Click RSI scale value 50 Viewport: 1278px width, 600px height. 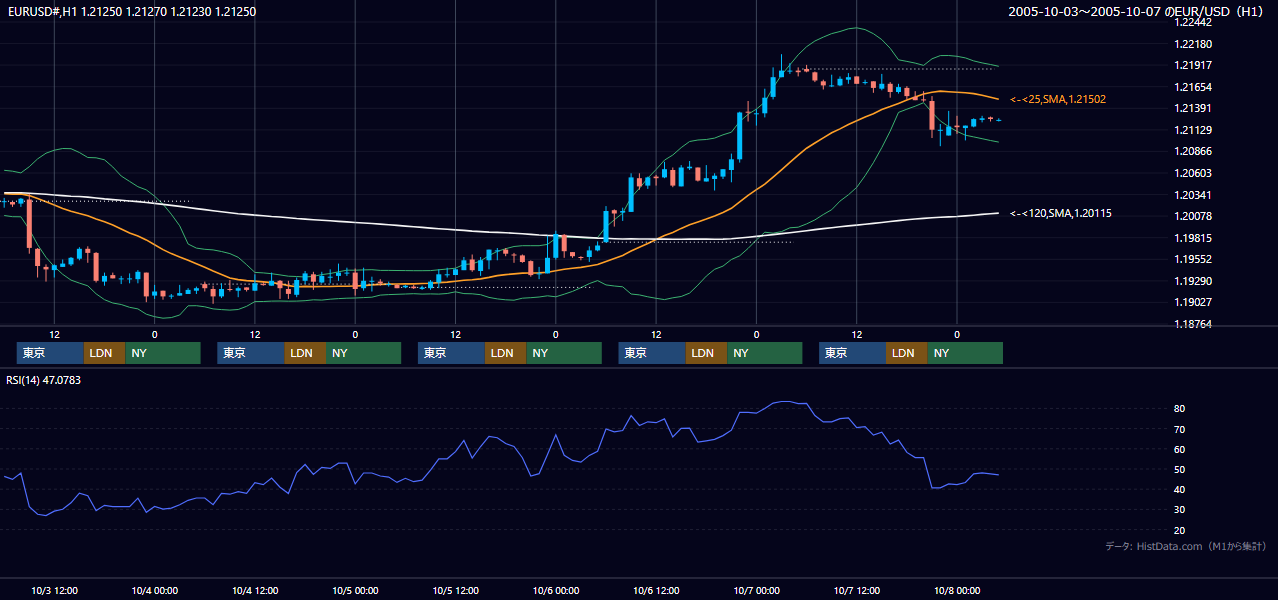click(1180, 469)
